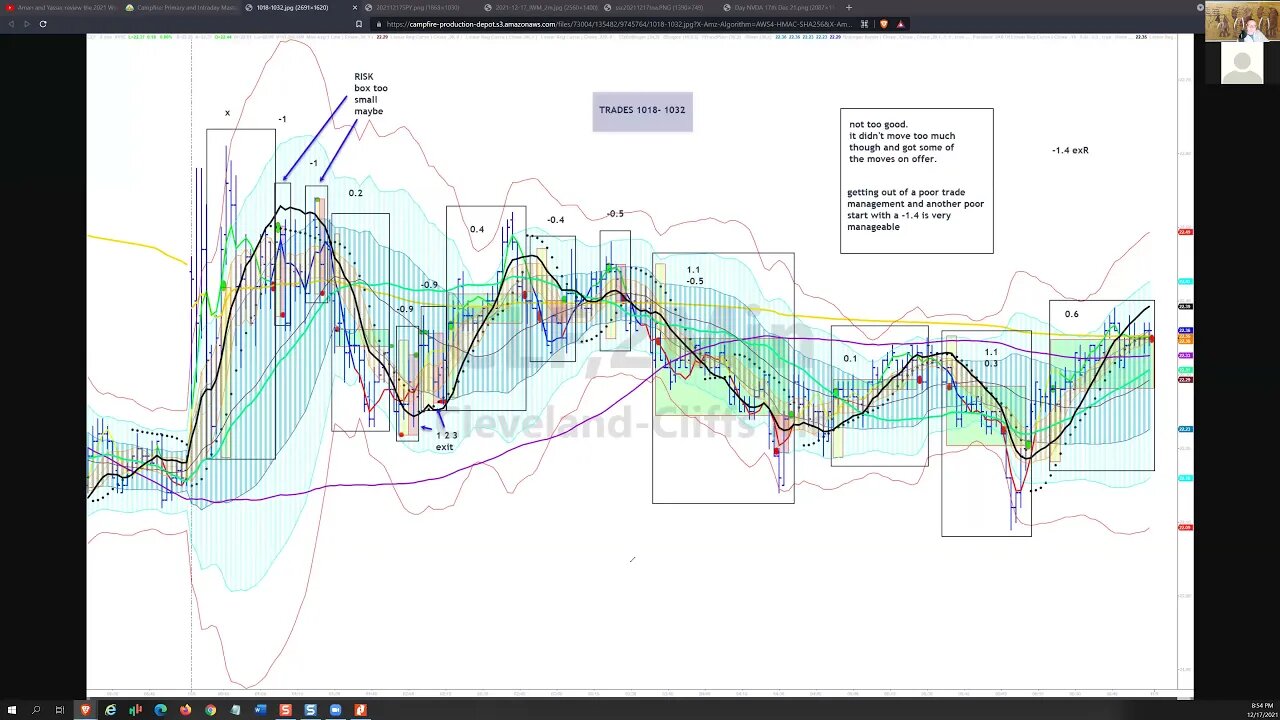Select Brave browser in the taskbar

[x=85, y=710]
